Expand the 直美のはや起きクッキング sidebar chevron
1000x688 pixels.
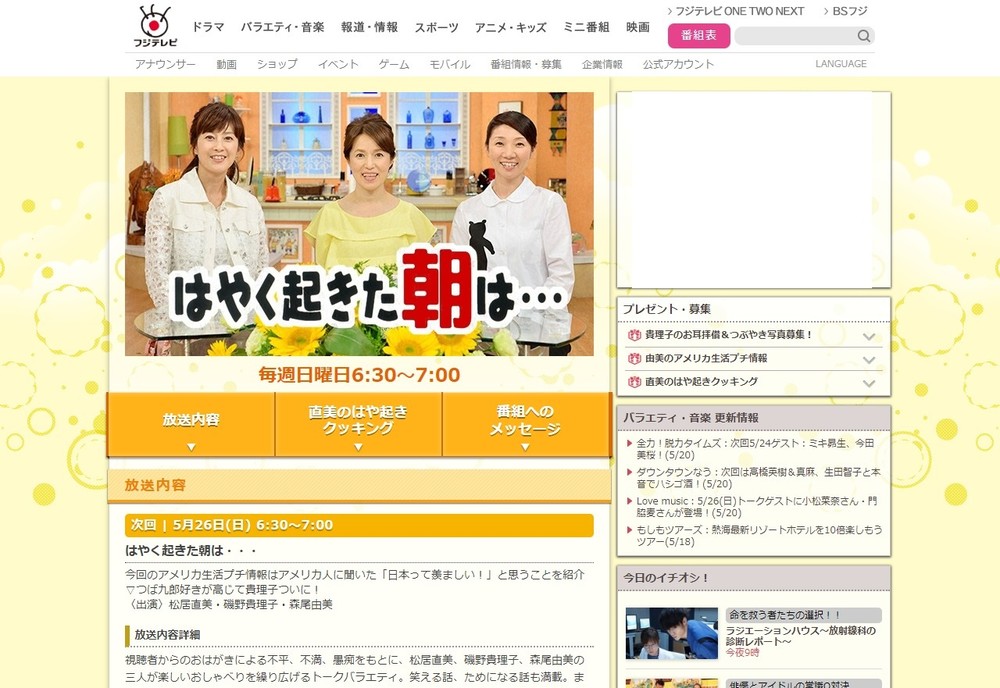coord(869,383)
